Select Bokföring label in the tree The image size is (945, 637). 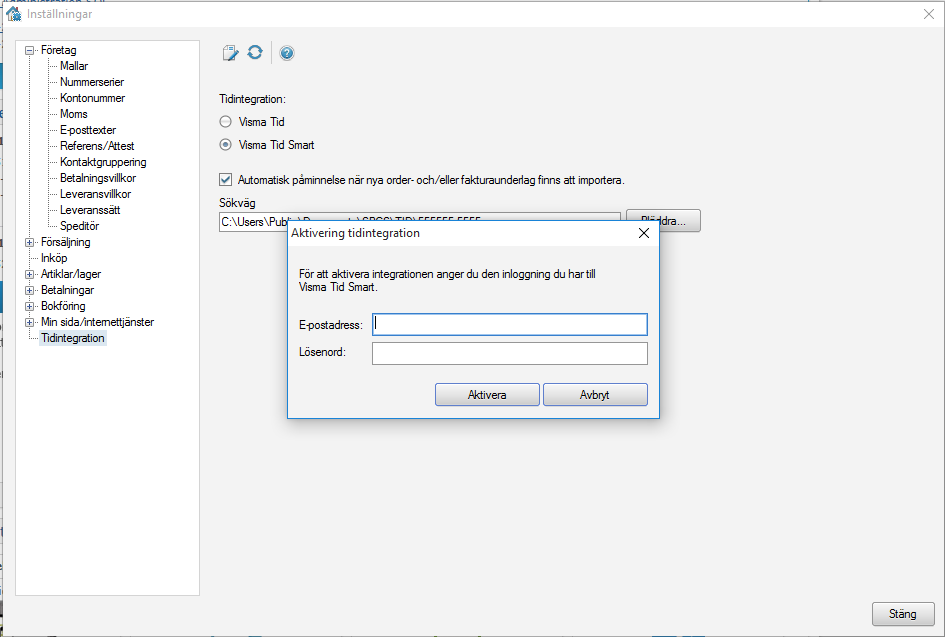[x=63, y=306]
